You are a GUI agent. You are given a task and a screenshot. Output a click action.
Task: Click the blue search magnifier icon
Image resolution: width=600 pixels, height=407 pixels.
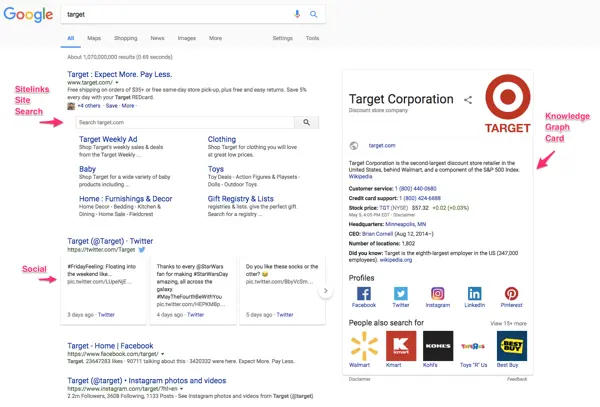[x=313, y=14]
